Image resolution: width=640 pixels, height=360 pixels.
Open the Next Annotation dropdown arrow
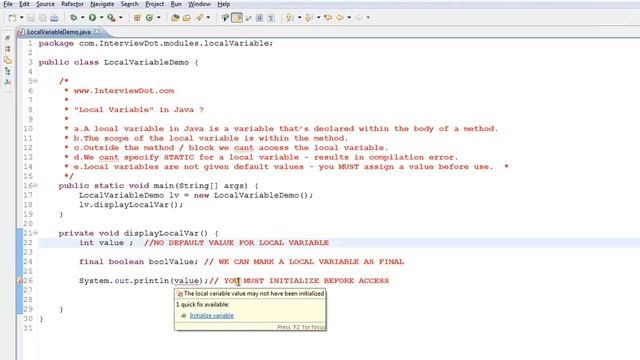click(x=299, y=18)
